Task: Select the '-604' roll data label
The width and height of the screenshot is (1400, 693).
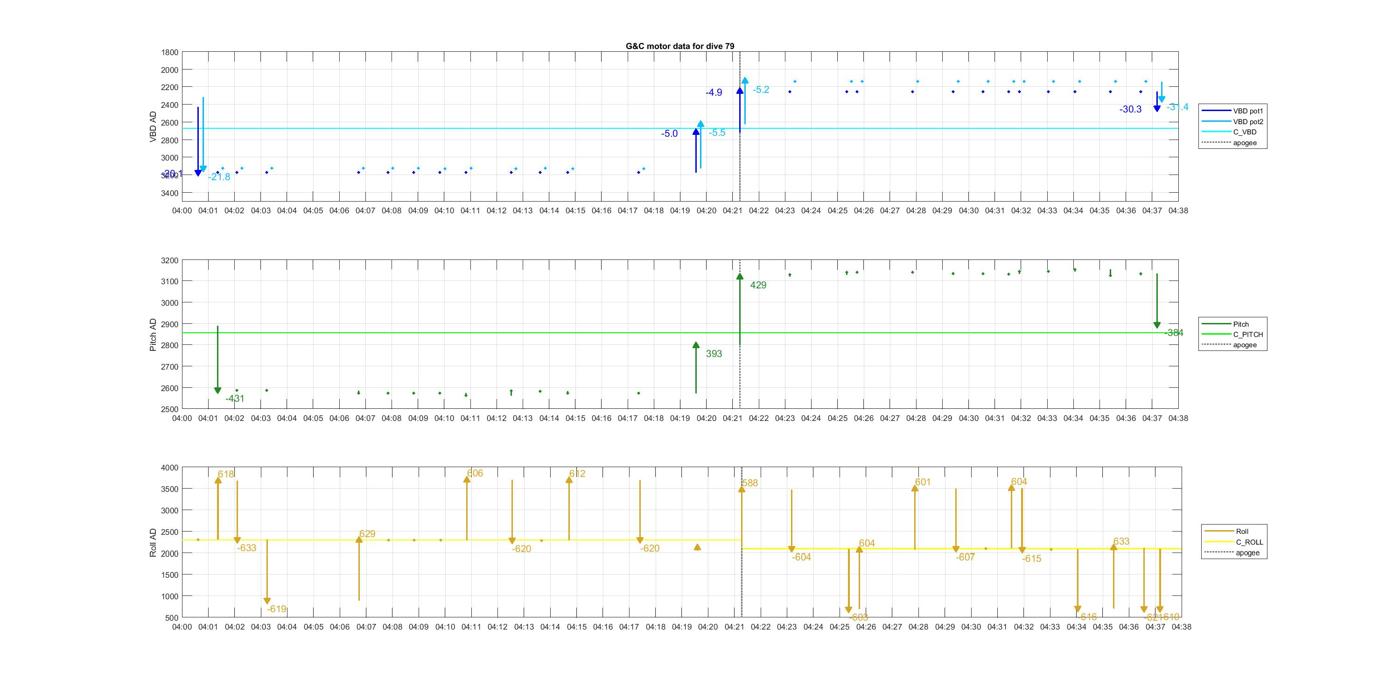Action: pyautogui.click(x=801, y=558)
